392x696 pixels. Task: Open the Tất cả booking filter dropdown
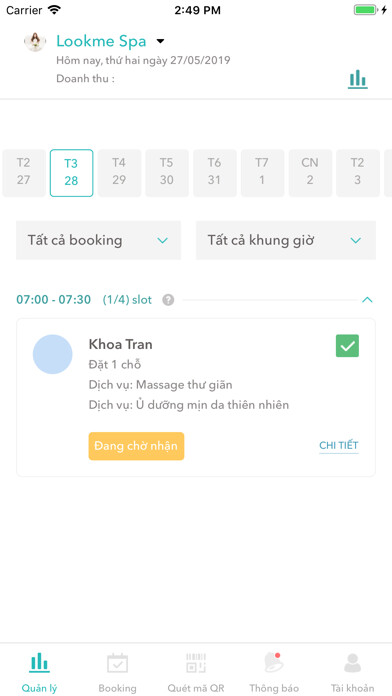point(99,240)
